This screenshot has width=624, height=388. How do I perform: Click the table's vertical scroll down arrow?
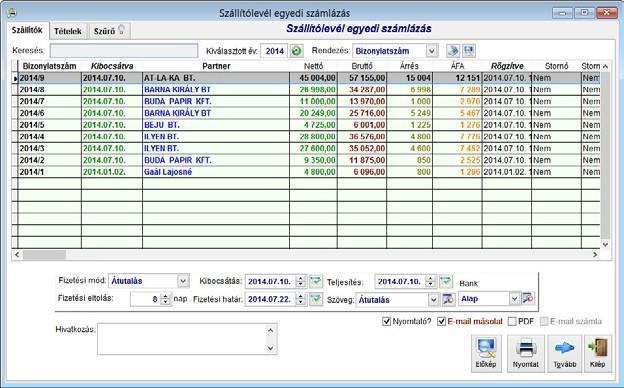coord(605,244)
